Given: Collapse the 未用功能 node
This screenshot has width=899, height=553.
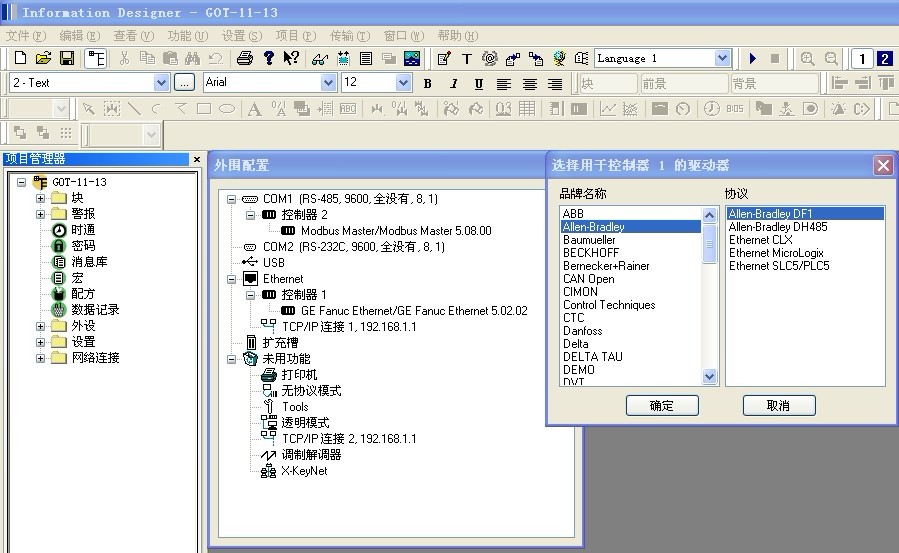Looking at the screenshot, I should 231,359.
